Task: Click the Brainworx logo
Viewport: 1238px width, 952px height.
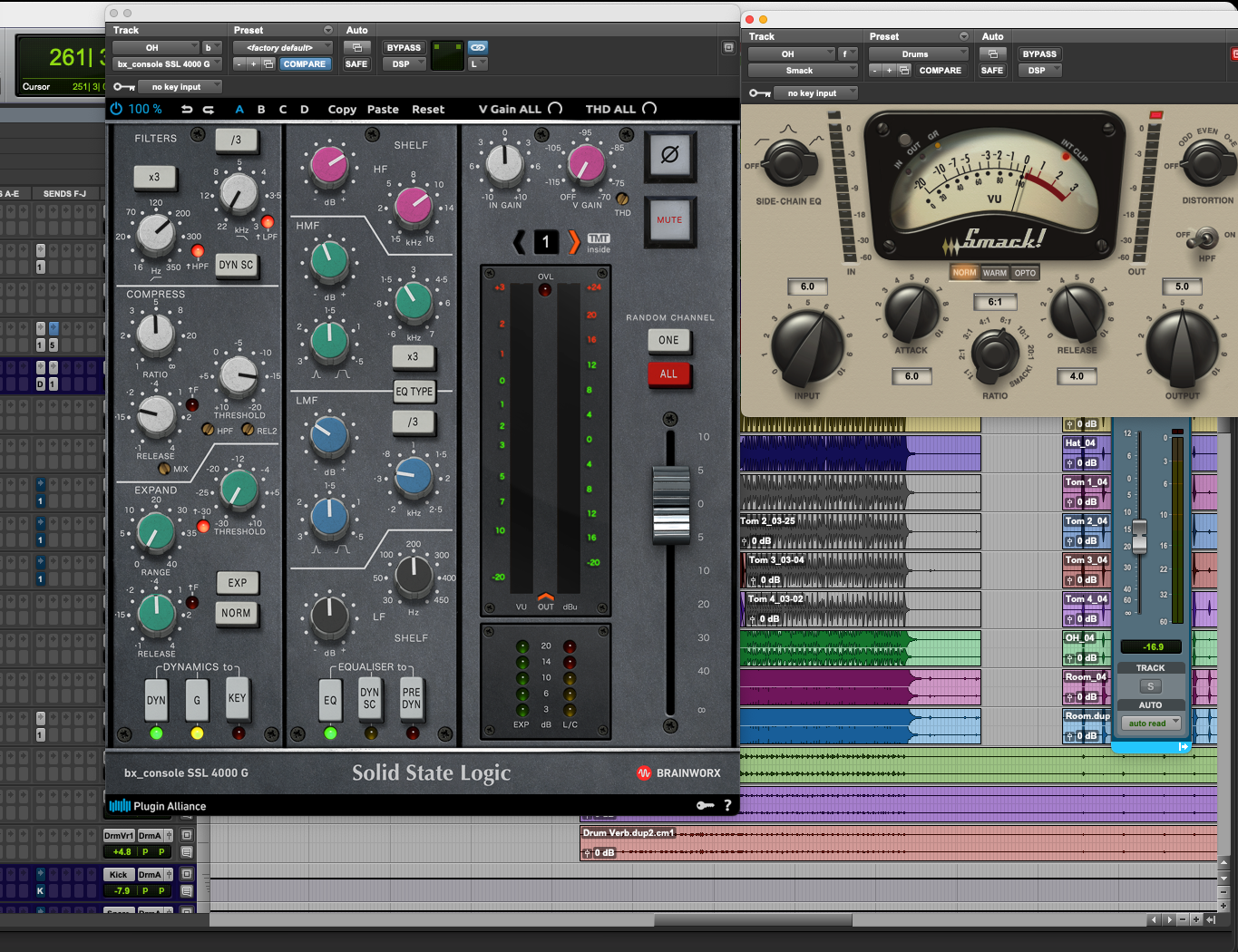Action: [x=678, y=773]
